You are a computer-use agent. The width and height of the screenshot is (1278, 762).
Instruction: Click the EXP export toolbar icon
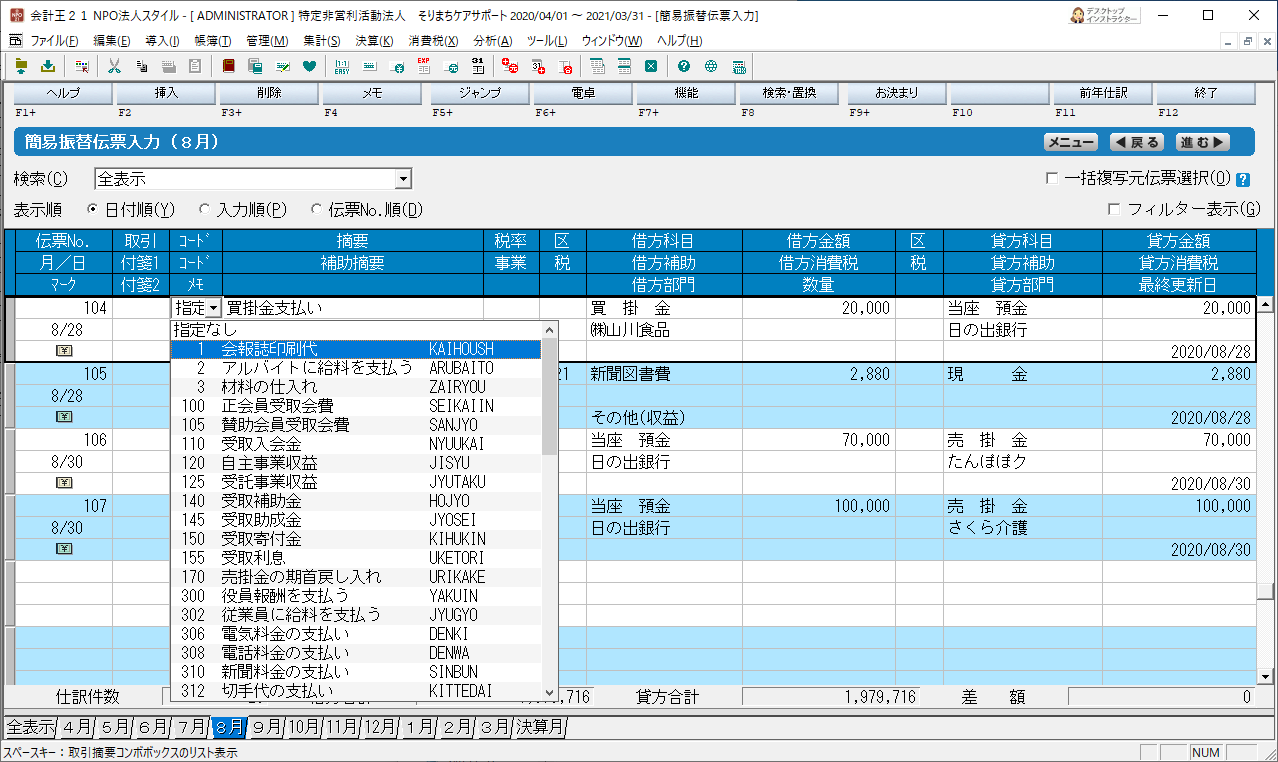tap(424, 67)
